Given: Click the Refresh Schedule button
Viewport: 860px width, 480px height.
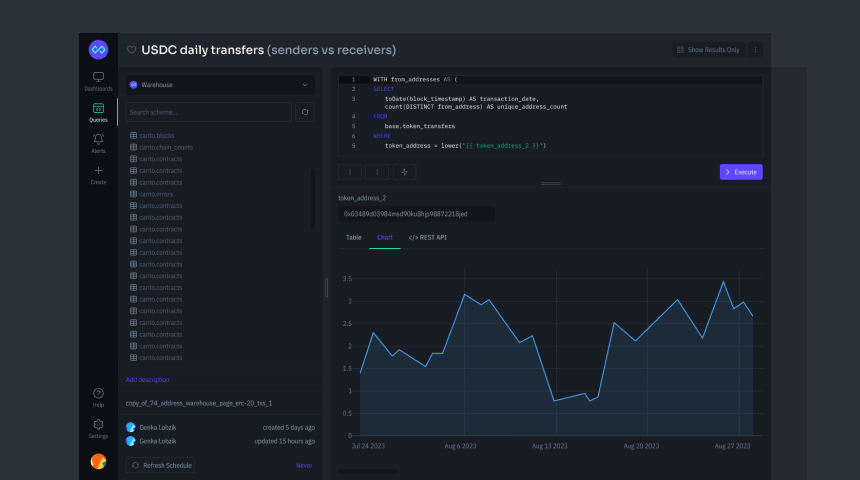Looking at the screenshot, I should coord(160,465).
